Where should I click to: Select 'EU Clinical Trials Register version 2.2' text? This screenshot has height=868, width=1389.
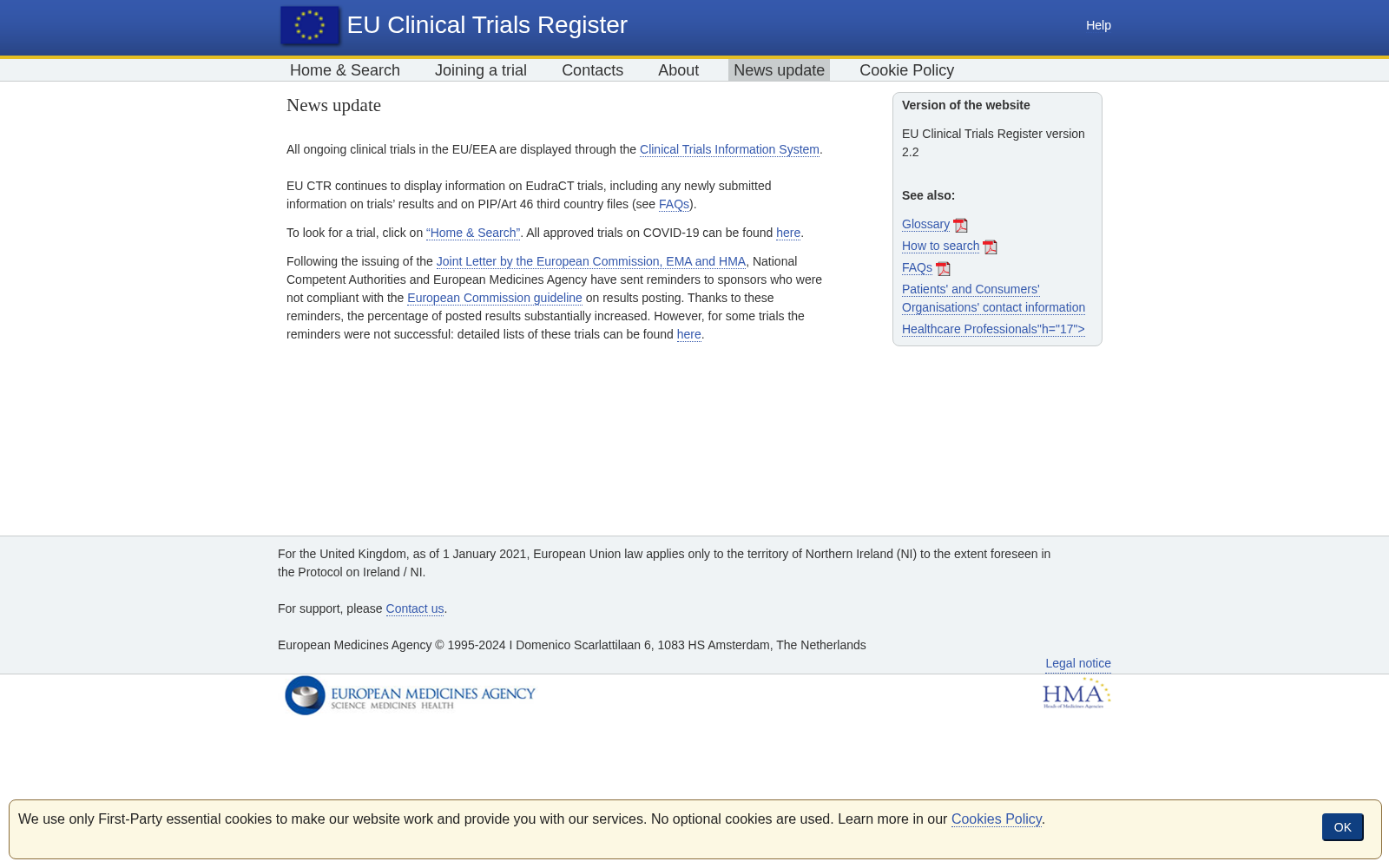pos(993,143)
